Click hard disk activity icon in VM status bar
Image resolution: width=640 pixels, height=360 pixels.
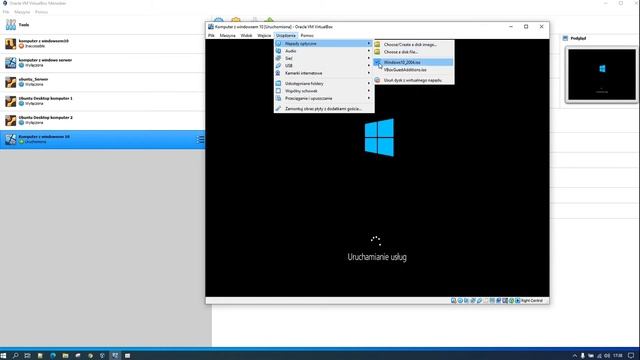[453, 301]
